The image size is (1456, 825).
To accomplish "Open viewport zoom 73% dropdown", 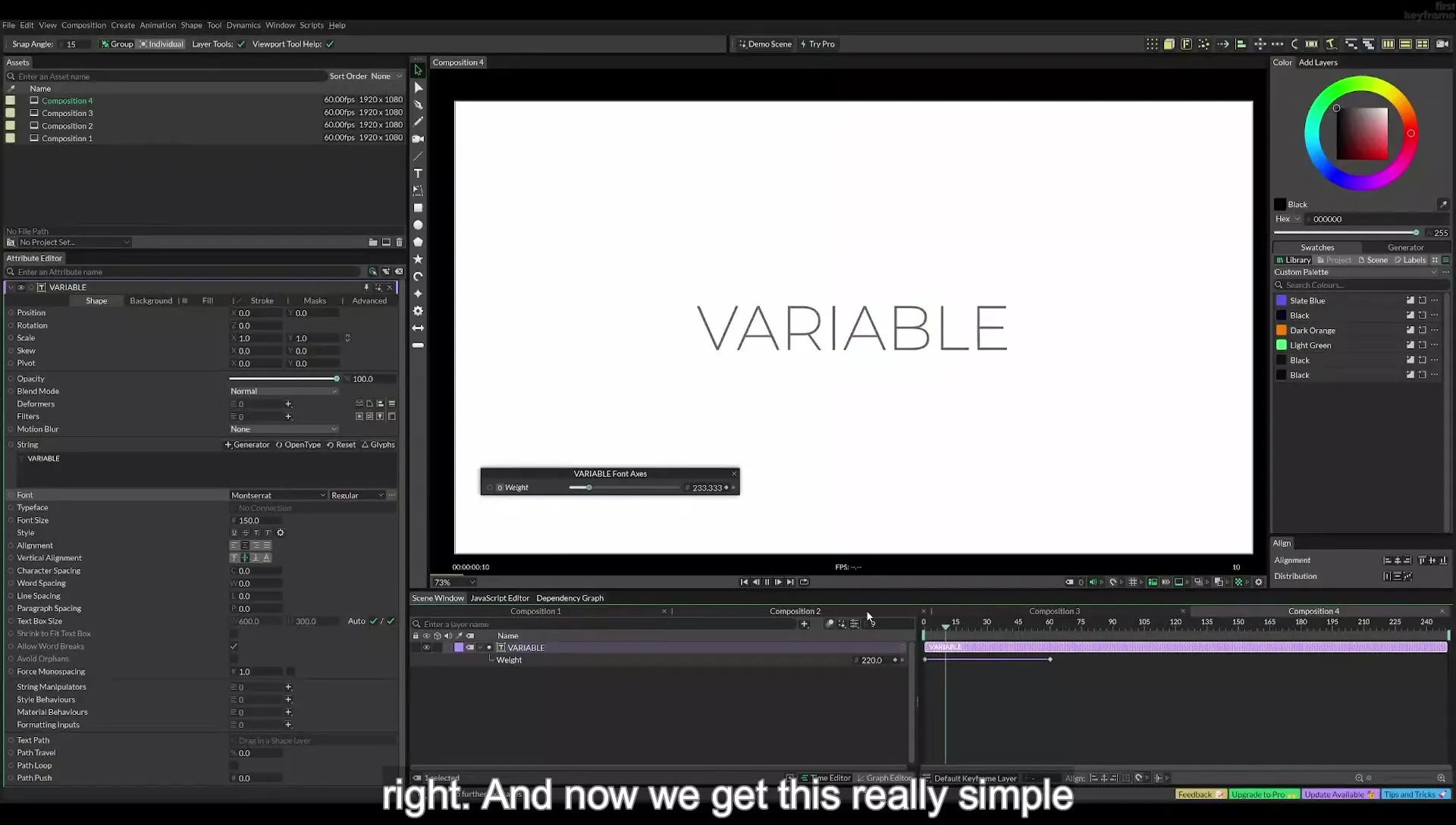I will [454, 582].
